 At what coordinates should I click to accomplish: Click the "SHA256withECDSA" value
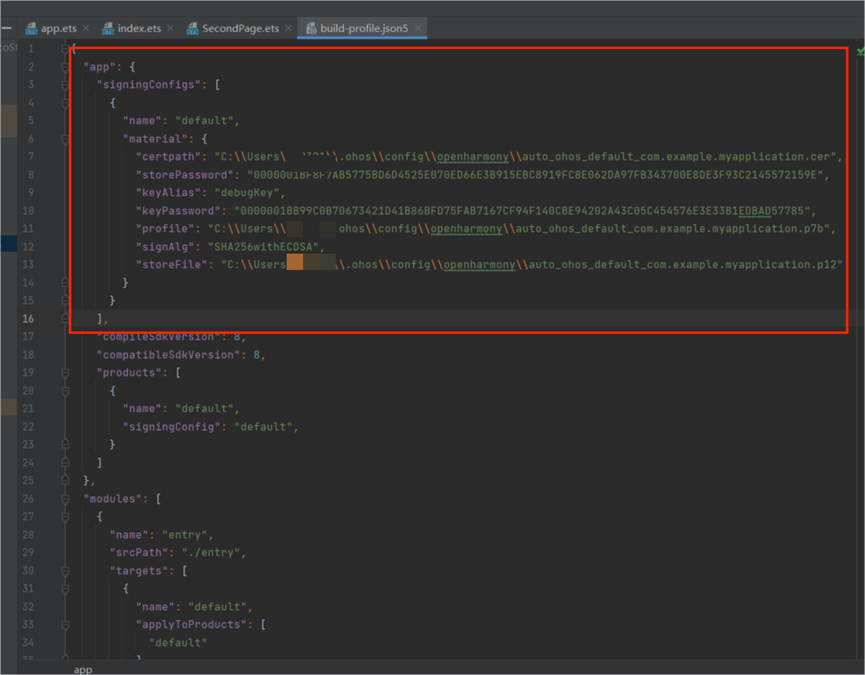(263, 247)
